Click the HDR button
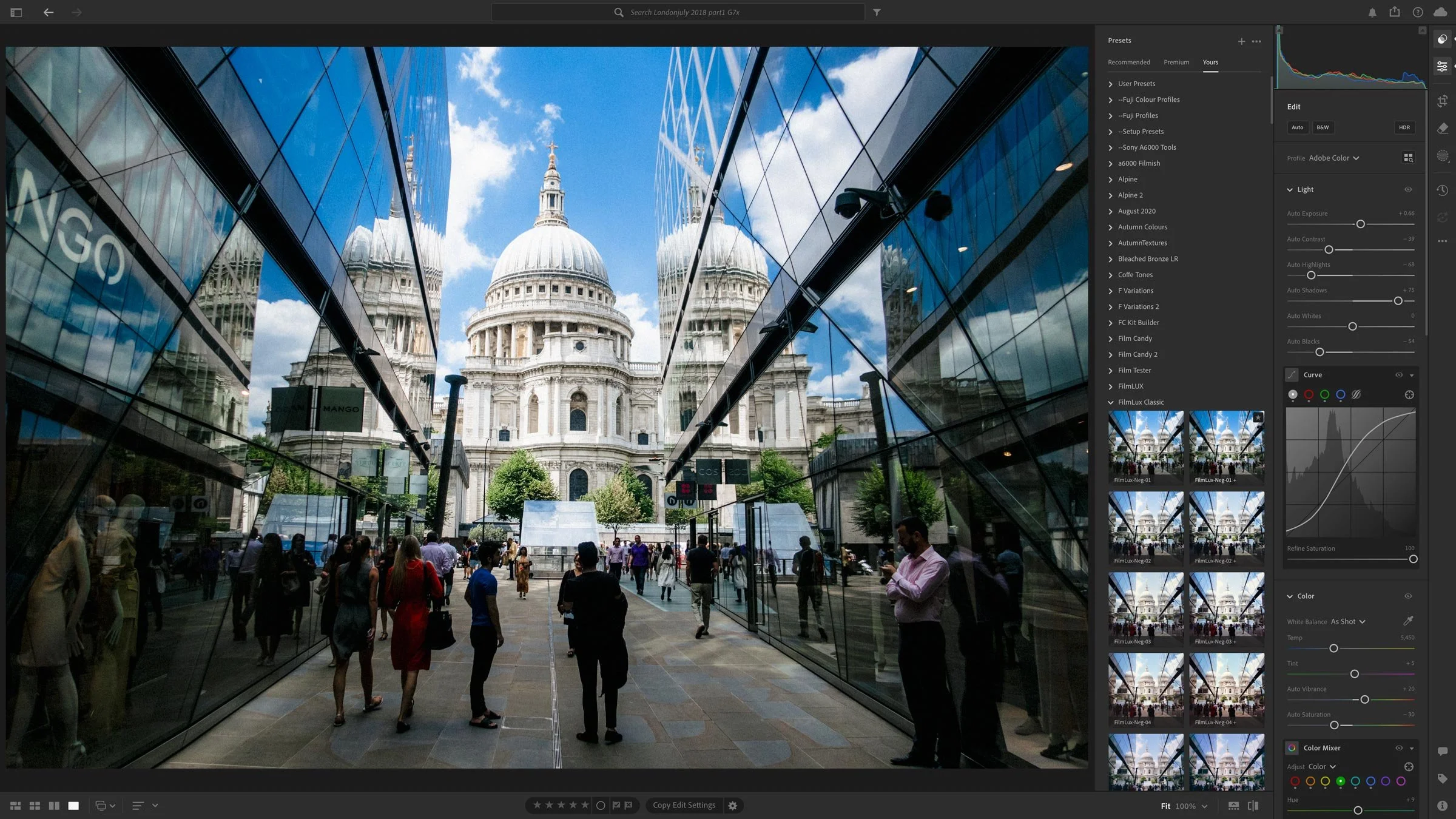 [x=1404, y=127]
